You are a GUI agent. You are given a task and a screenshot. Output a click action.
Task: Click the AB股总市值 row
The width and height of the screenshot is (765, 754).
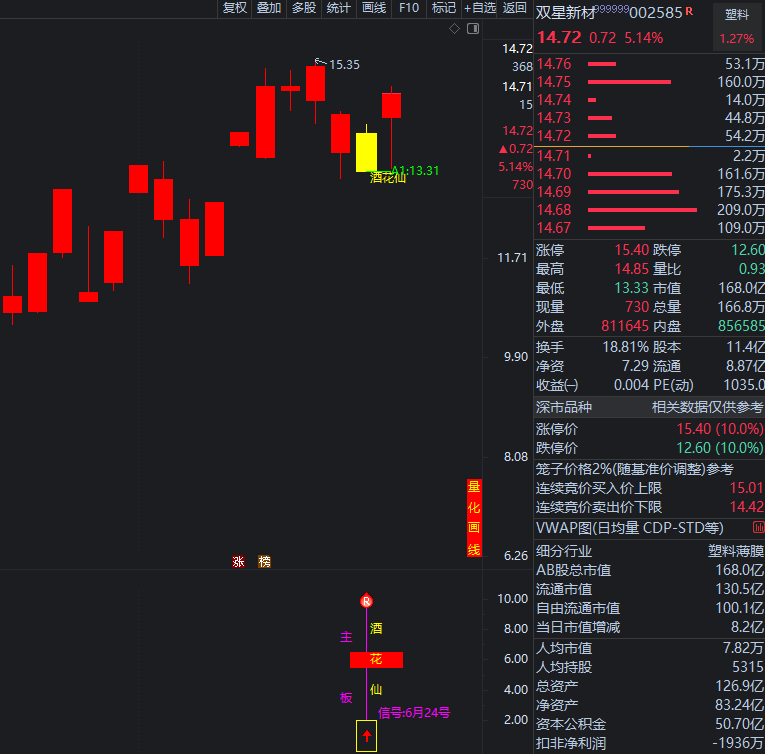649,570
